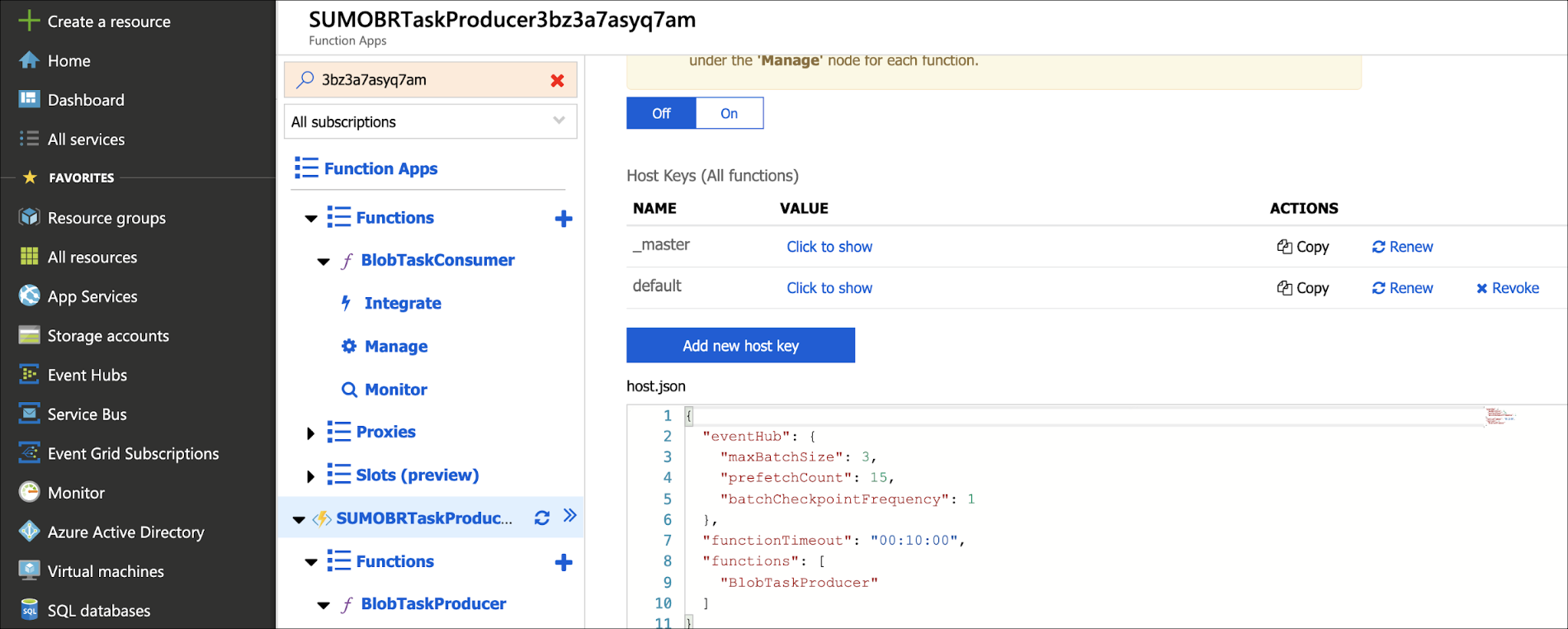Click the function app search field

[x=429, y=80]
